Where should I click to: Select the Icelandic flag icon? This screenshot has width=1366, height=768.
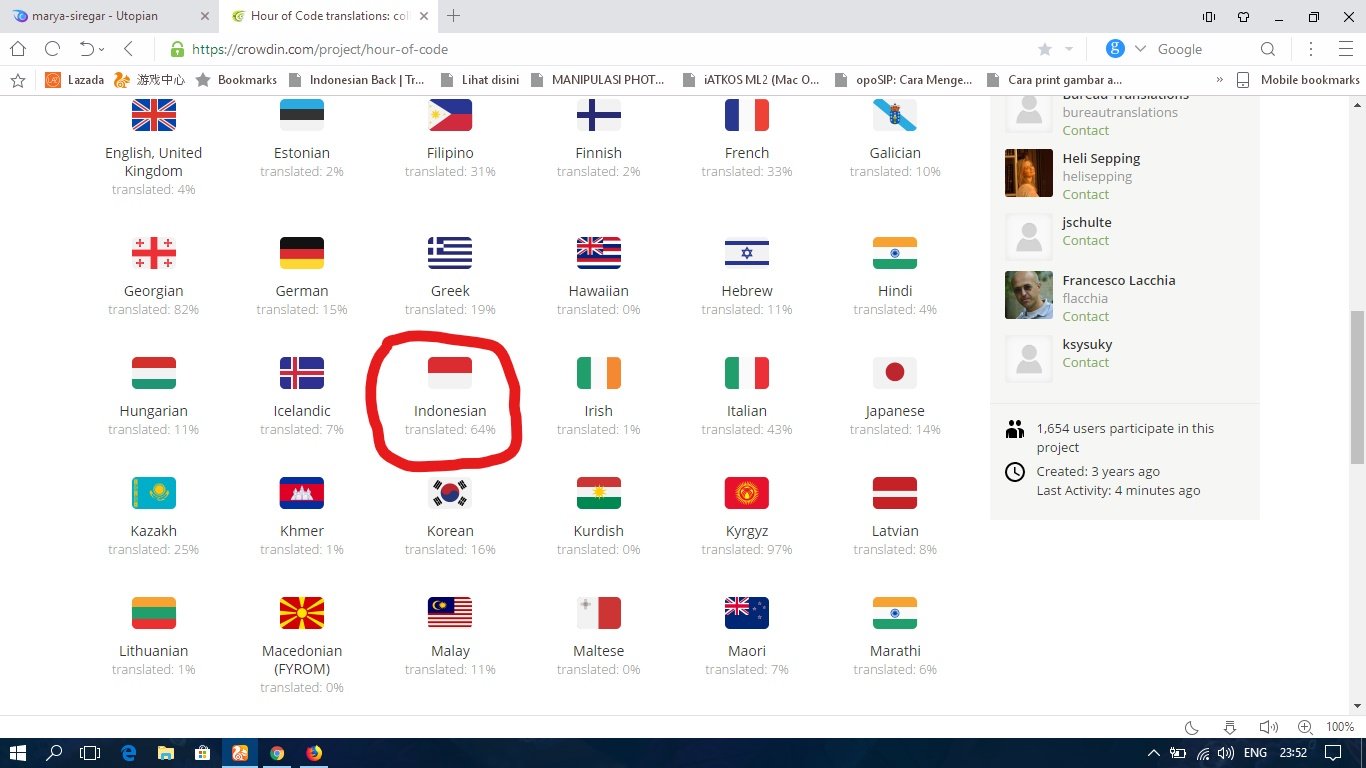coord(302,373)
